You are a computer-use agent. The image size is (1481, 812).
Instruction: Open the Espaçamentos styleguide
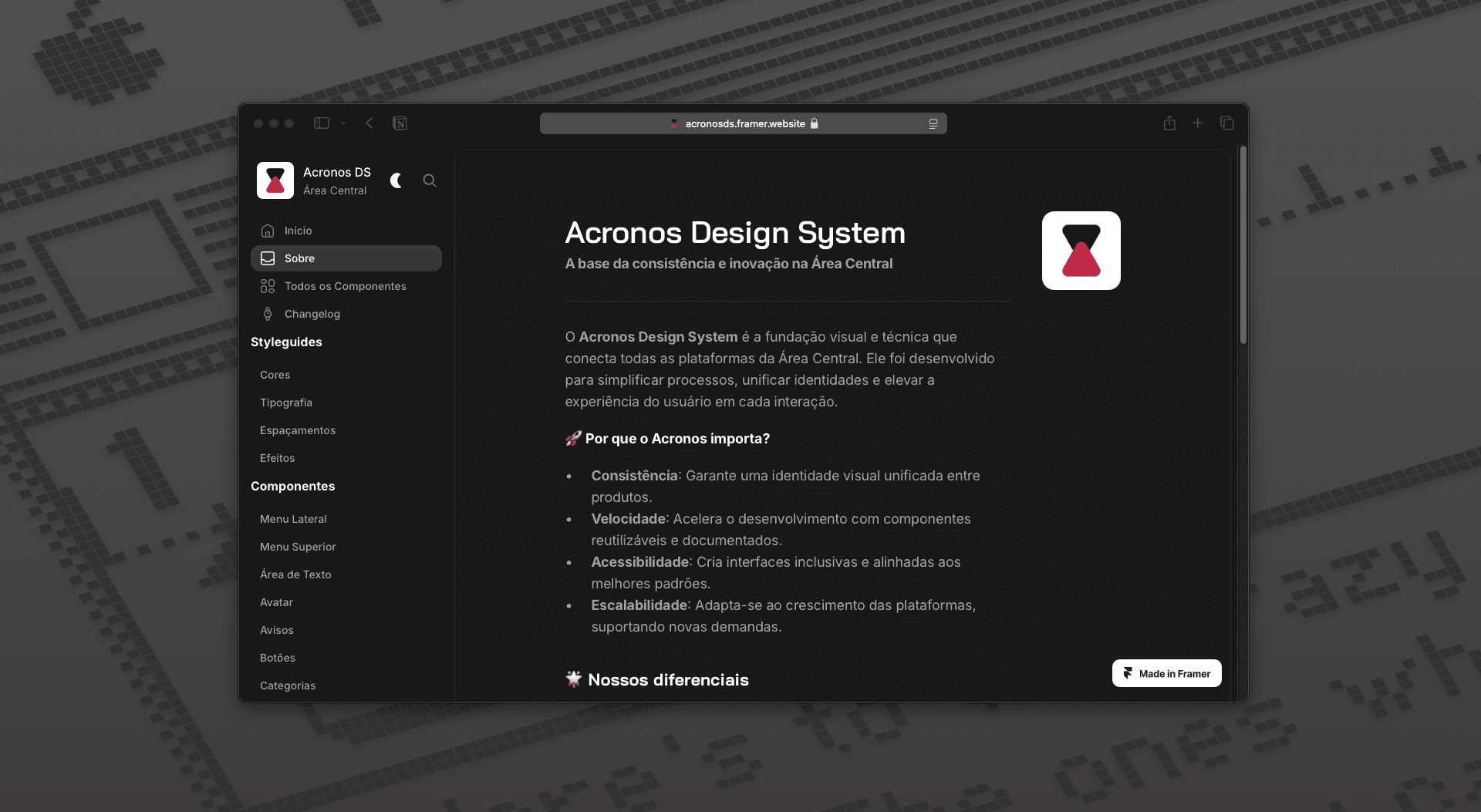pyautogui.click(x=298, y=430)
